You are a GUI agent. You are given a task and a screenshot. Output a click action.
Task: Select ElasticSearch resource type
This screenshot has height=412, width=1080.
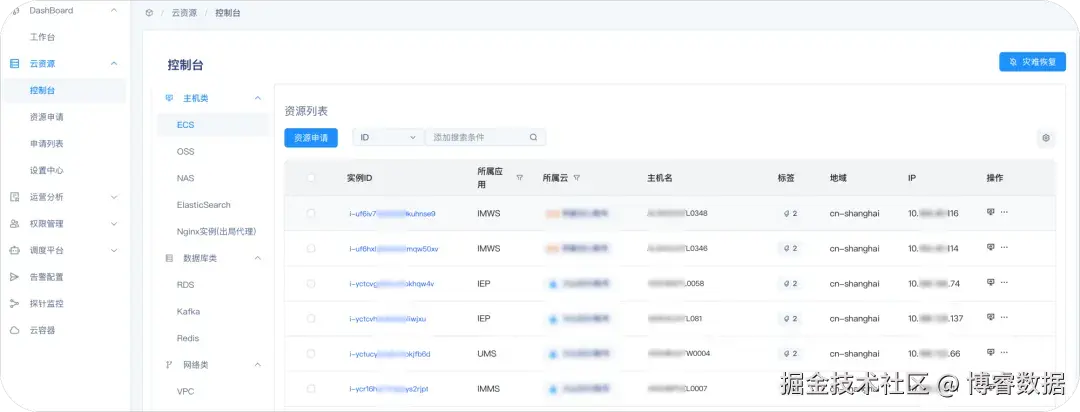click(203, 205)
